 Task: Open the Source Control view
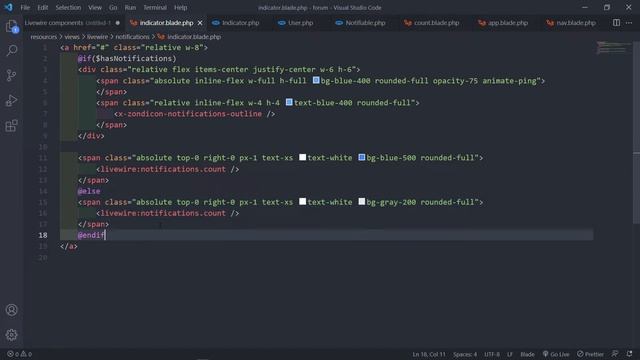(11, 76)
